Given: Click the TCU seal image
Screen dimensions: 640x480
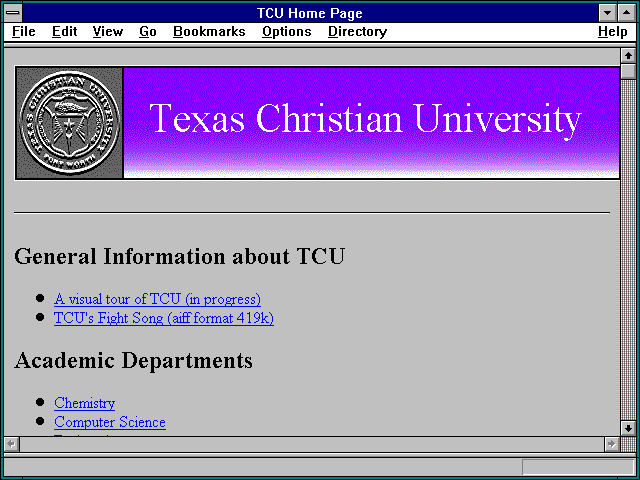Looking at the screenshot, I should coord(69,123).
